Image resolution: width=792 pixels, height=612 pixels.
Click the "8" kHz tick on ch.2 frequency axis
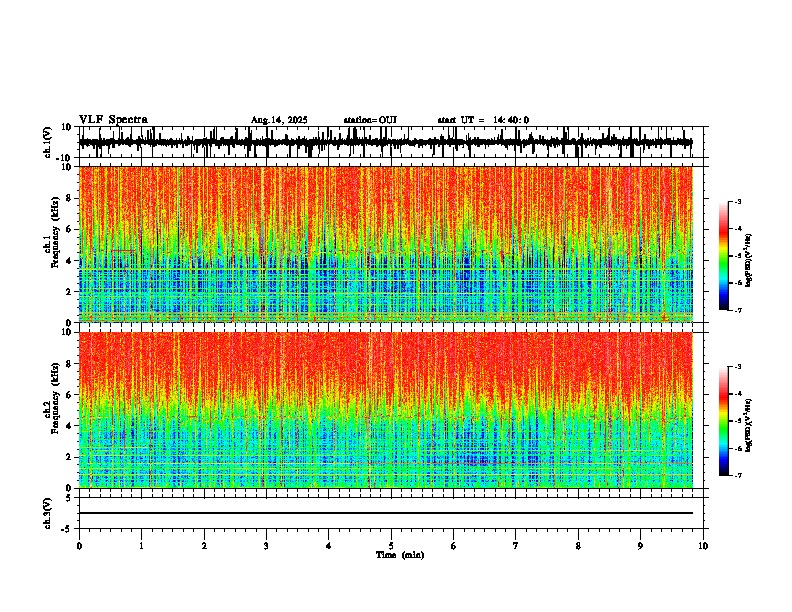click(x=69, y=364)
